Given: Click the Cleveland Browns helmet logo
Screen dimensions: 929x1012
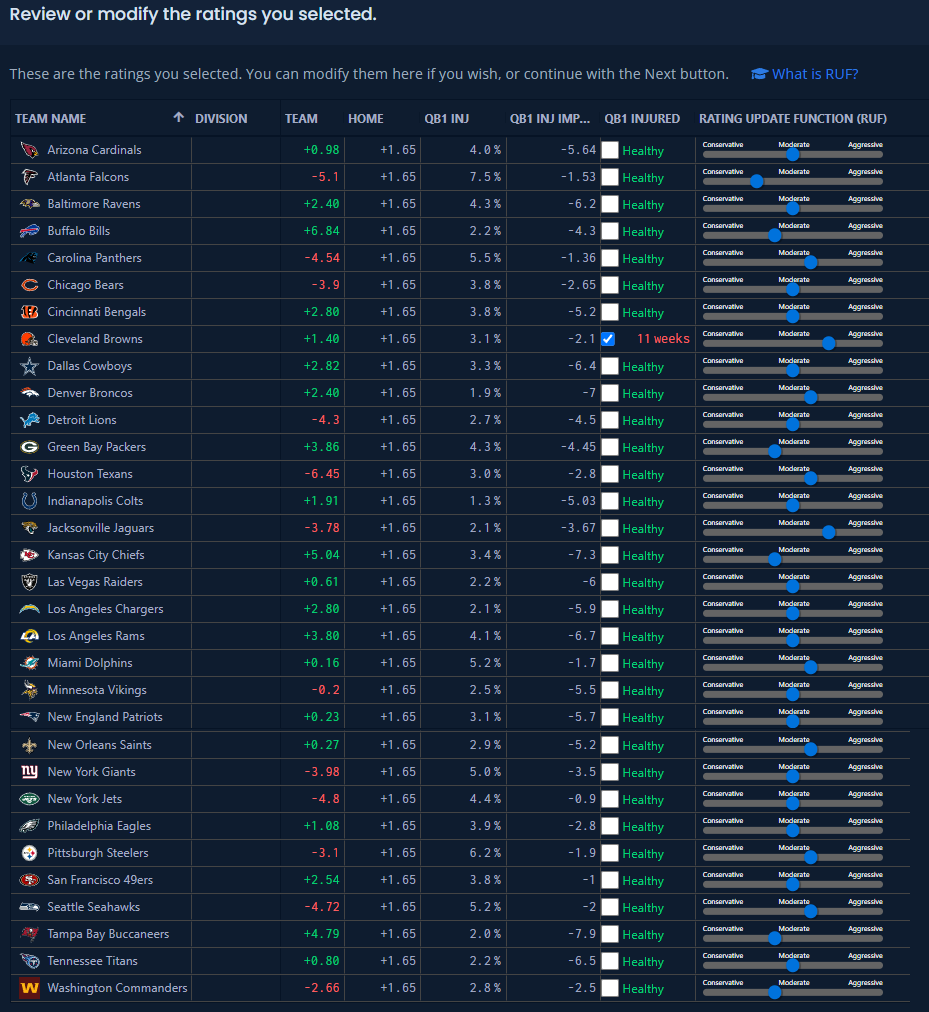Looking at the screenshot, I should click(x=29, y=339).
